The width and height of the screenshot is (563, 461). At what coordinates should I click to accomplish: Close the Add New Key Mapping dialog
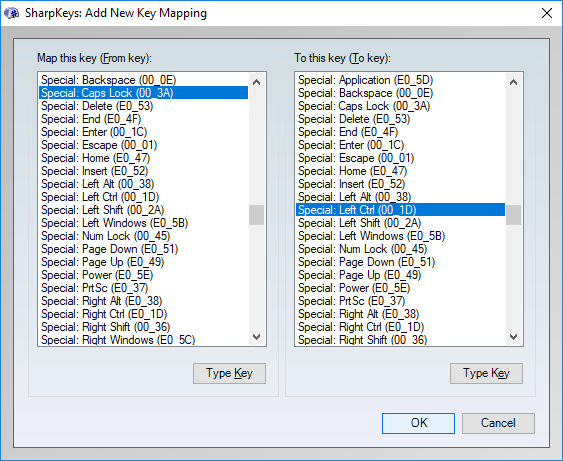546,13
